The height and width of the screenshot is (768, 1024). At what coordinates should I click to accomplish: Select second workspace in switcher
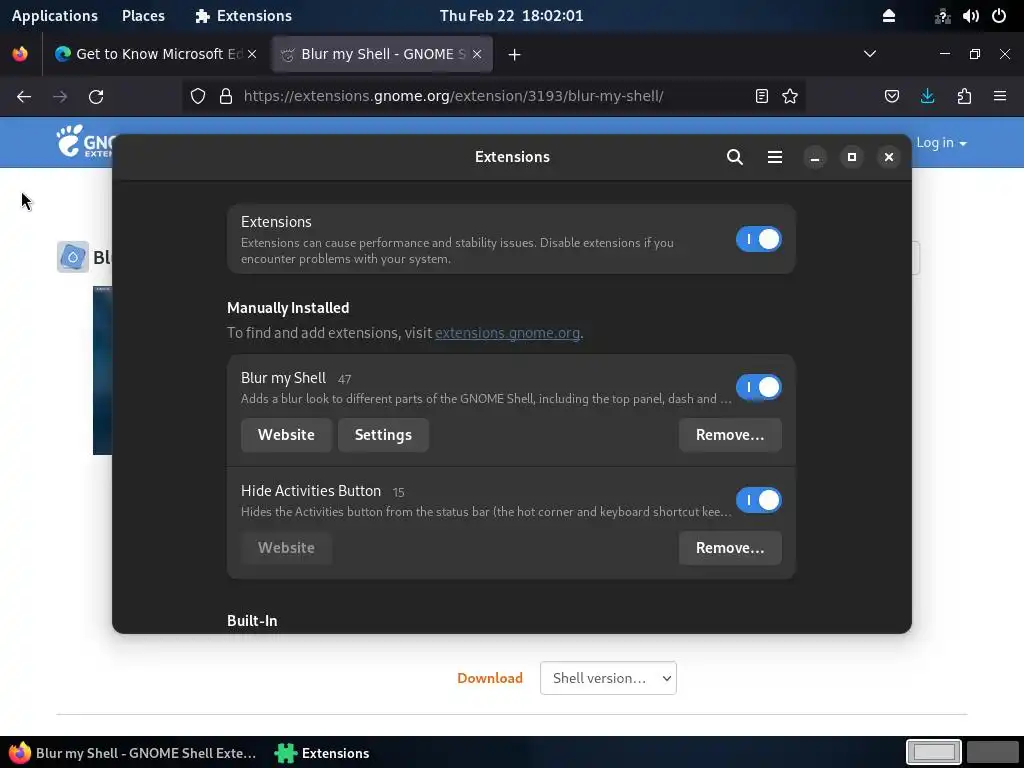coord(992,752)
